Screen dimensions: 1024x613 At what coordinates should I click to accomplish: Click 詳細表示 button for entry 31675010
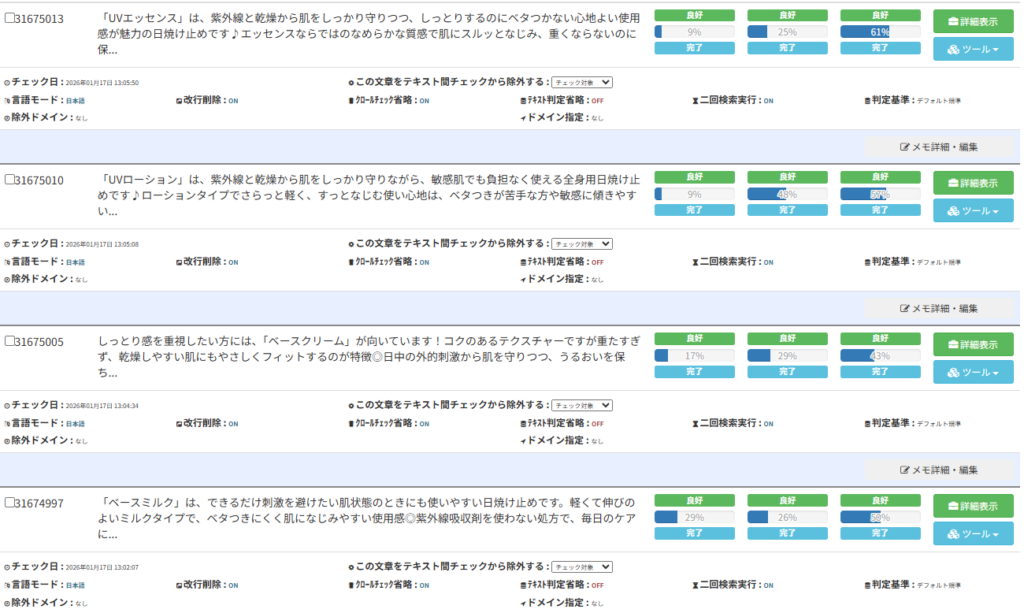click(x=973, y=183)
